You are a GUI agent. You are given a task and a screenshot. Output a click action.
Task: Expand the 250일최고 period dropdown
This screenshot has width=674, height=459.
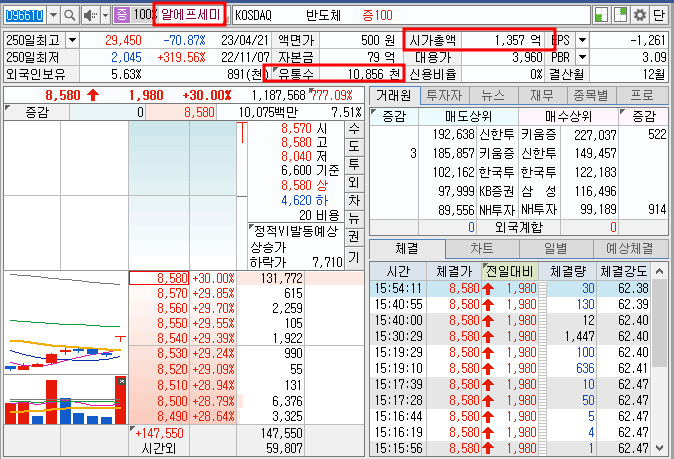pos(72,40)
